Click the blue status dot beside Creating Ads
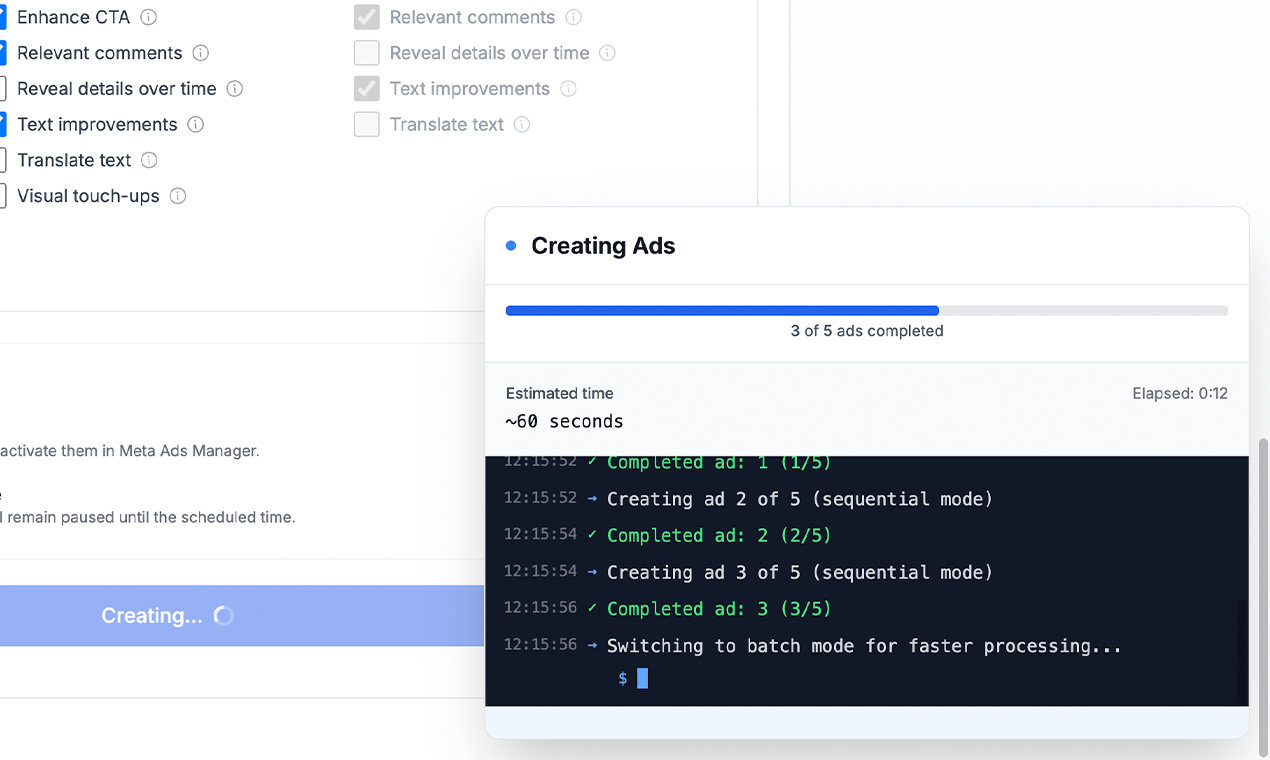This screenshot has width=1270, height=760. pyautogui.click(x=511, y=246)
